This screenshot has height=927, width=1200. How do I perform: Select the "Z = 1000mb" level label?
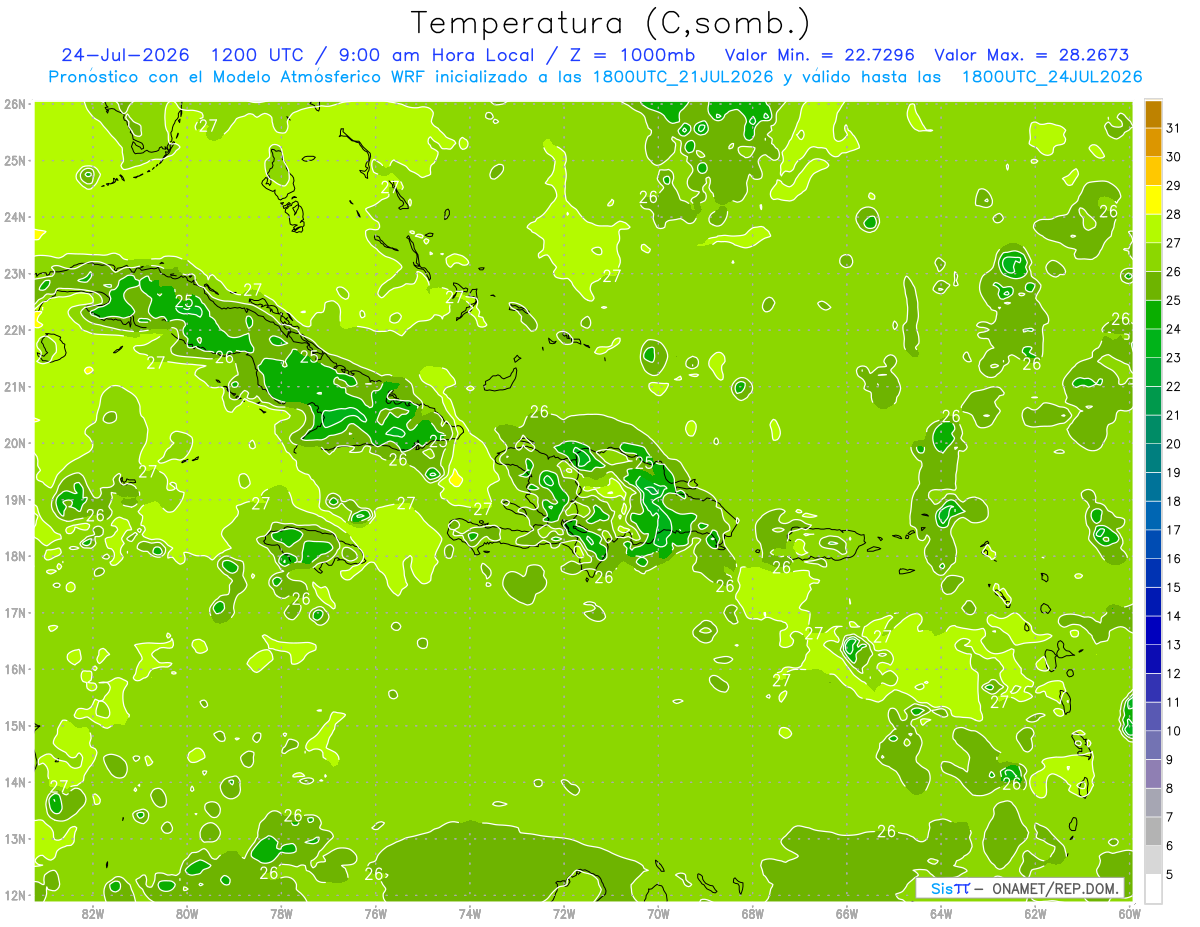633,55
